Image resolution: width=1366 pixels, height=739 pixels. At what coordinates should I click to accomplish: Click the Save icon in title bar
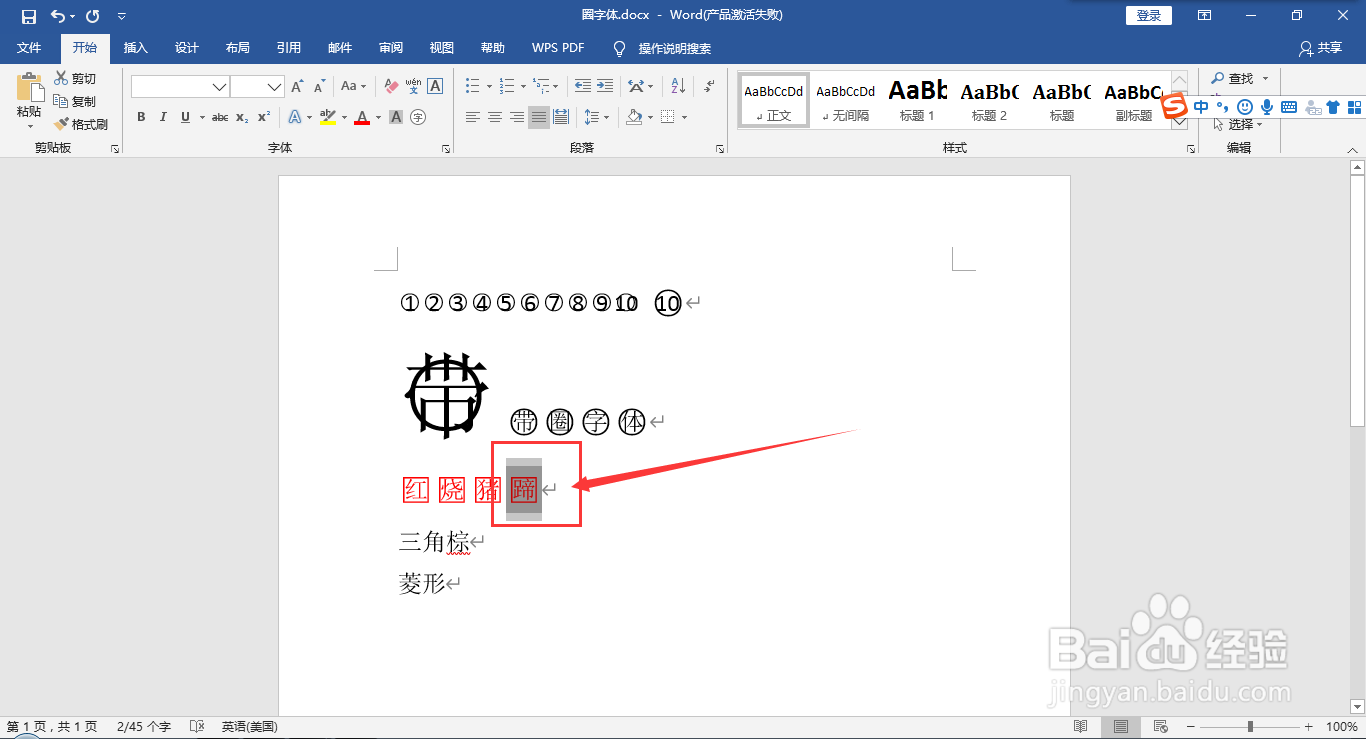click(x=29, y=16)
